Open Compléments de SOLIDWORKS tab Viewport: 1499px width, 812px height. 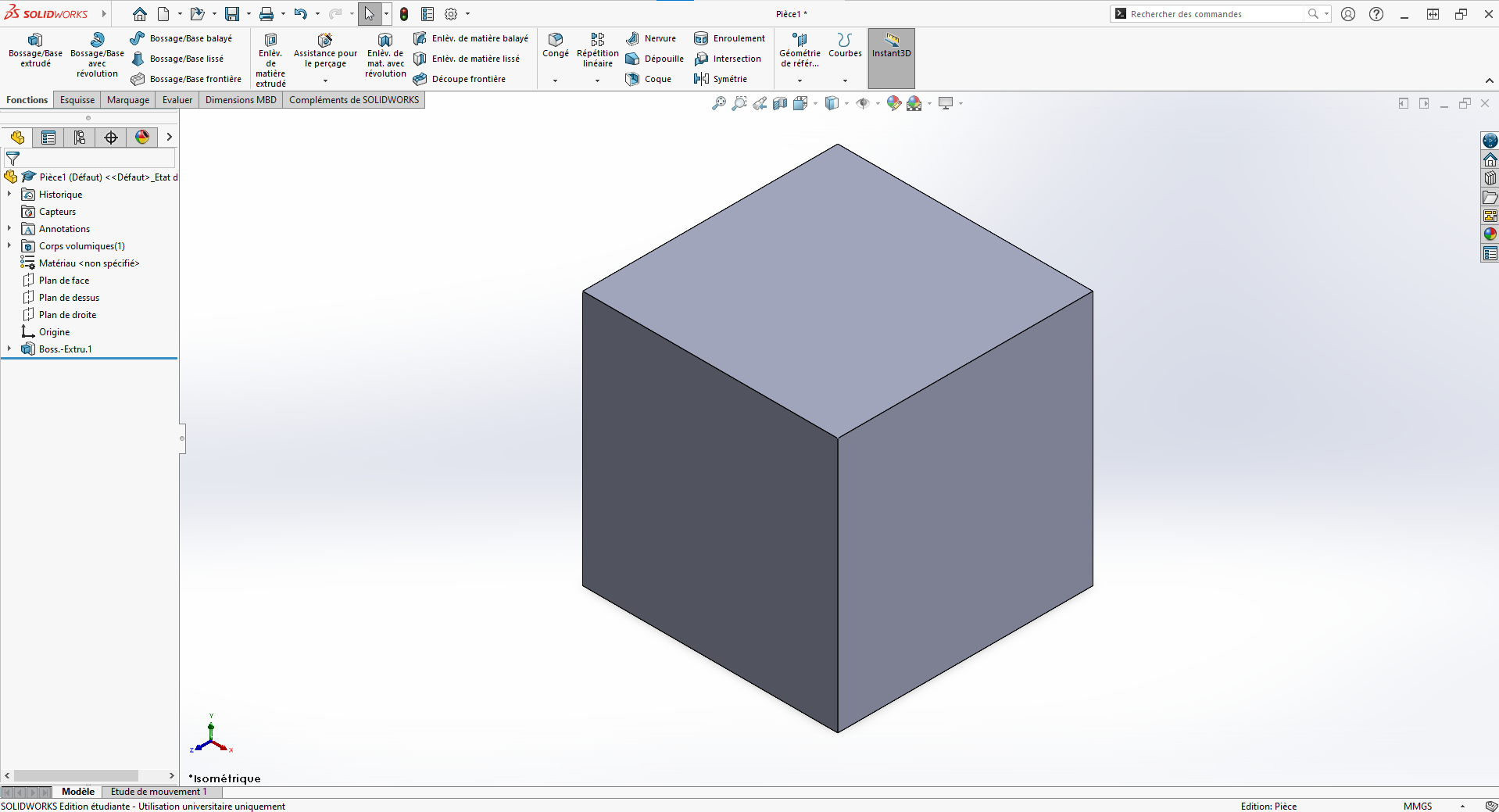pyautogui.click(x=354, y=100)
